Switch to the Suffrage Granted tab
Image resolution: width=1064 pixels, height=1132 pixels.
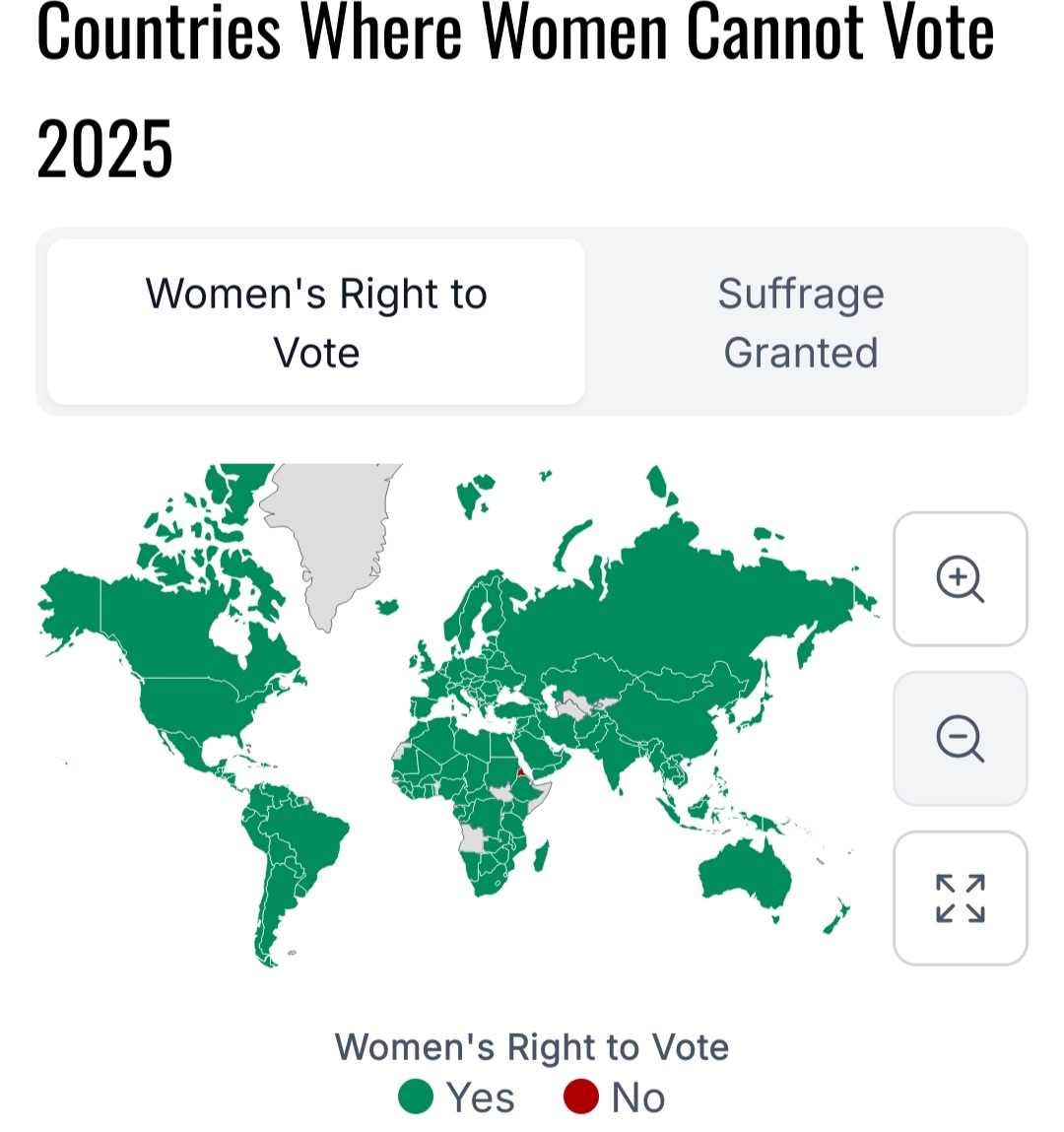pos(801,322)
